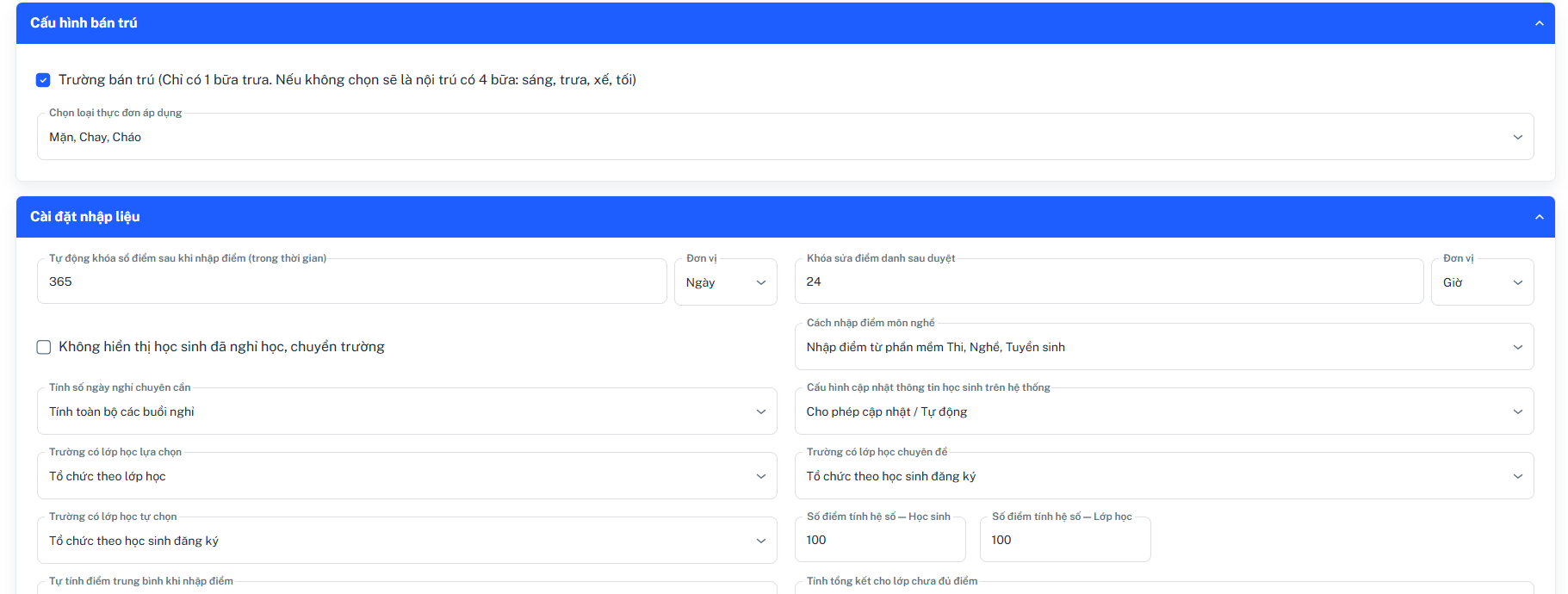
Task: Click the Cài đặt nhập liệu header title
Action: (85, 217)
